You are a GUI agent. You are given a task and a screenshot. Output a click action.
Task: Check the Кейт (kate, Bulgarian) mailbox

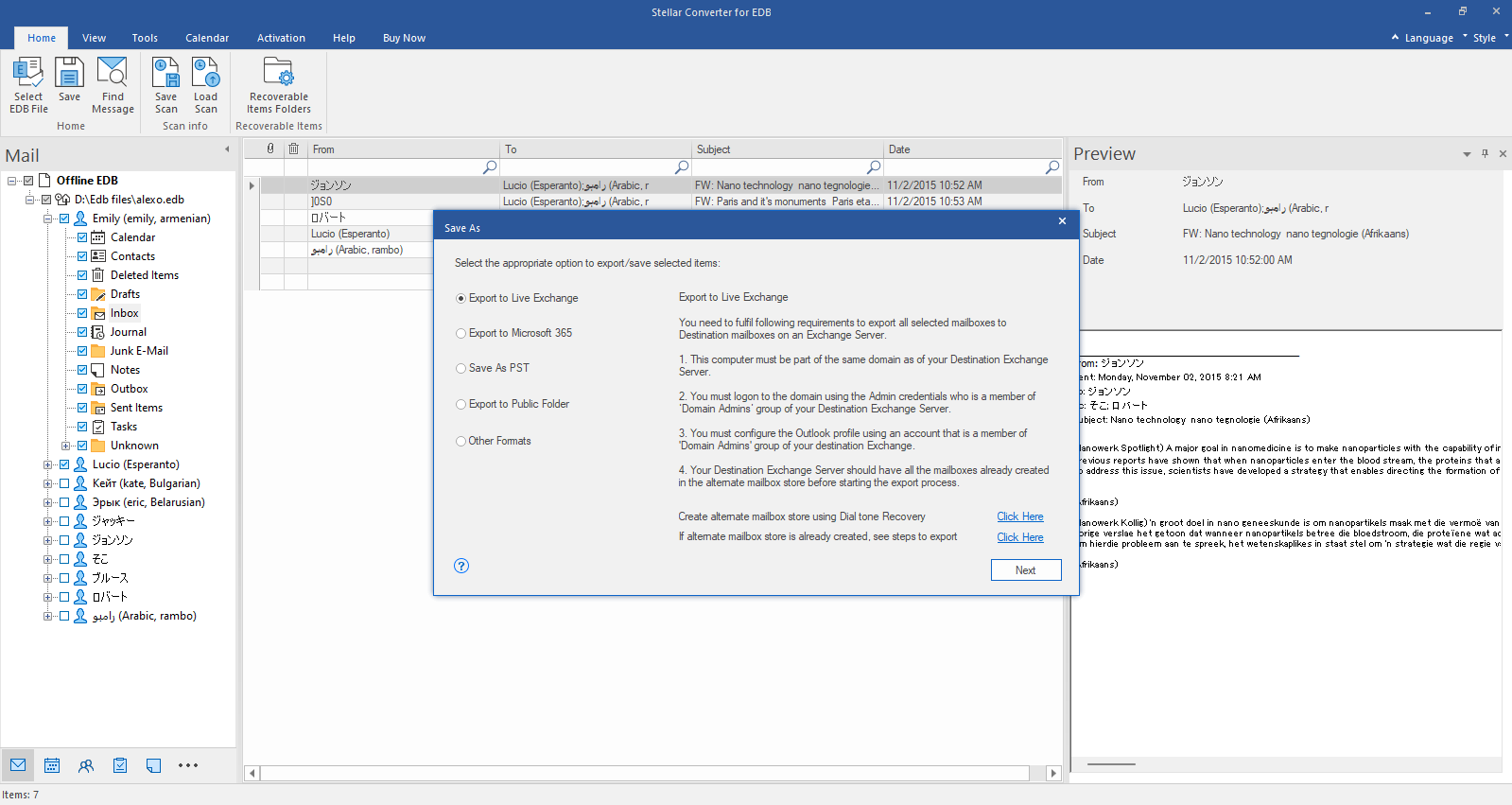(x=64, y=483)
